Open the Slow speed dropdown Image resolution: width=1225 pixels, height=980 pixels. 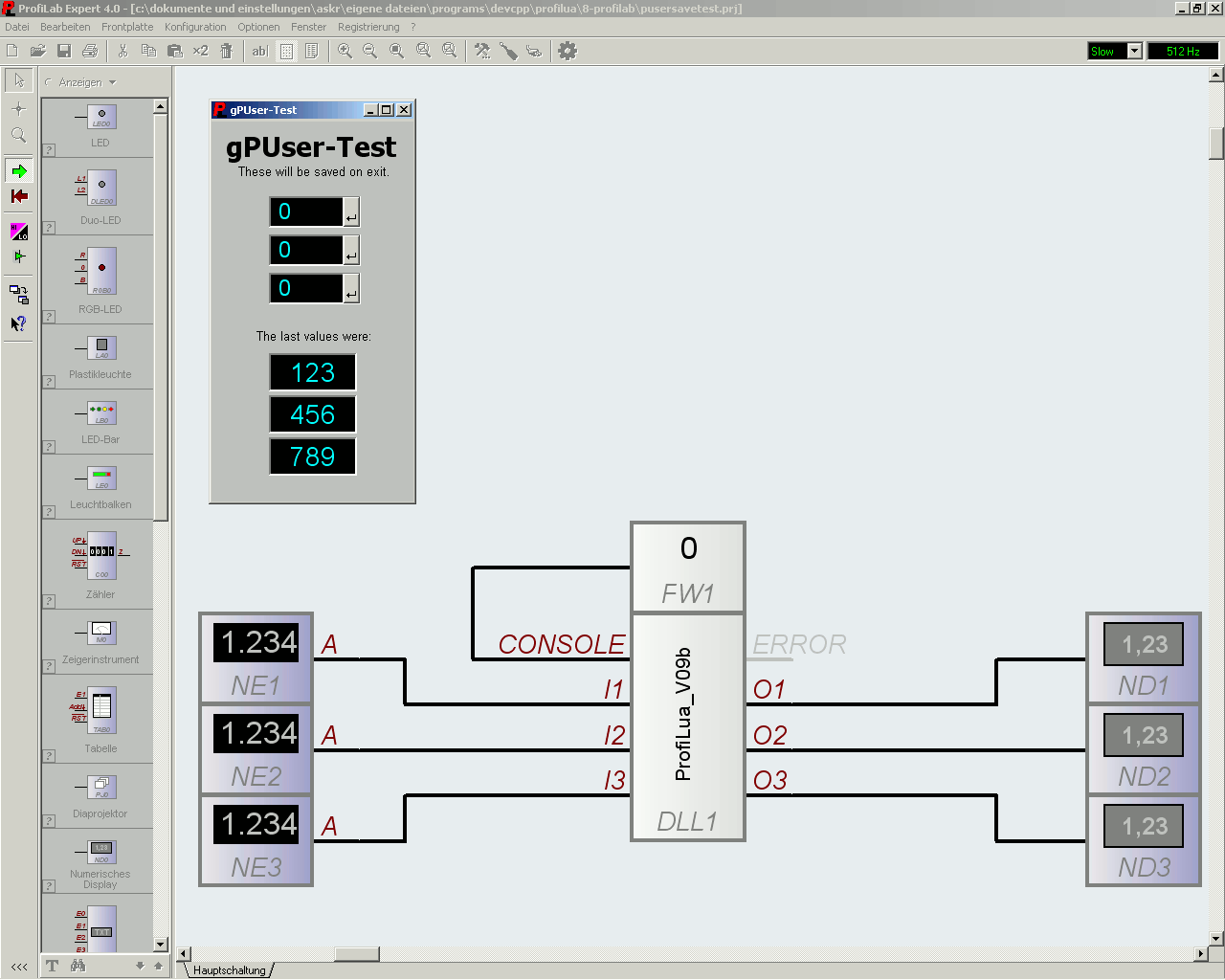[x=1135, y=51]
